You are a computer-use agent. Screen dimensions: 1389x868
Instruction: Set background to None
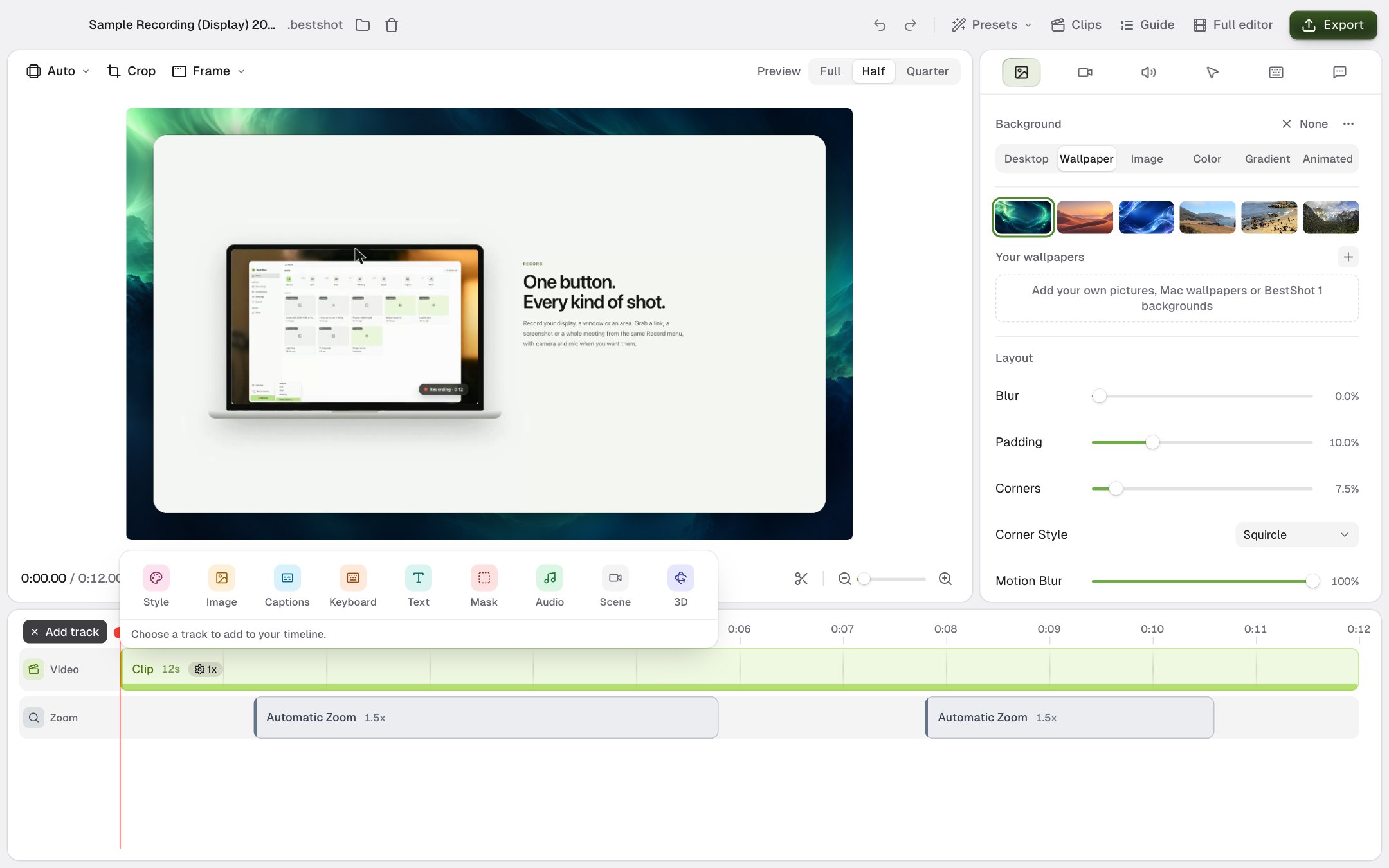tap(1305, 124)
